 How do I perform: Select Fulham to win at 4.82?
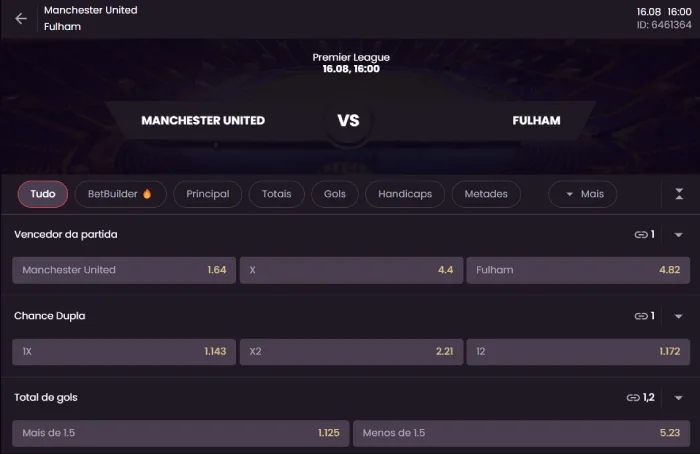coord(577,270)
